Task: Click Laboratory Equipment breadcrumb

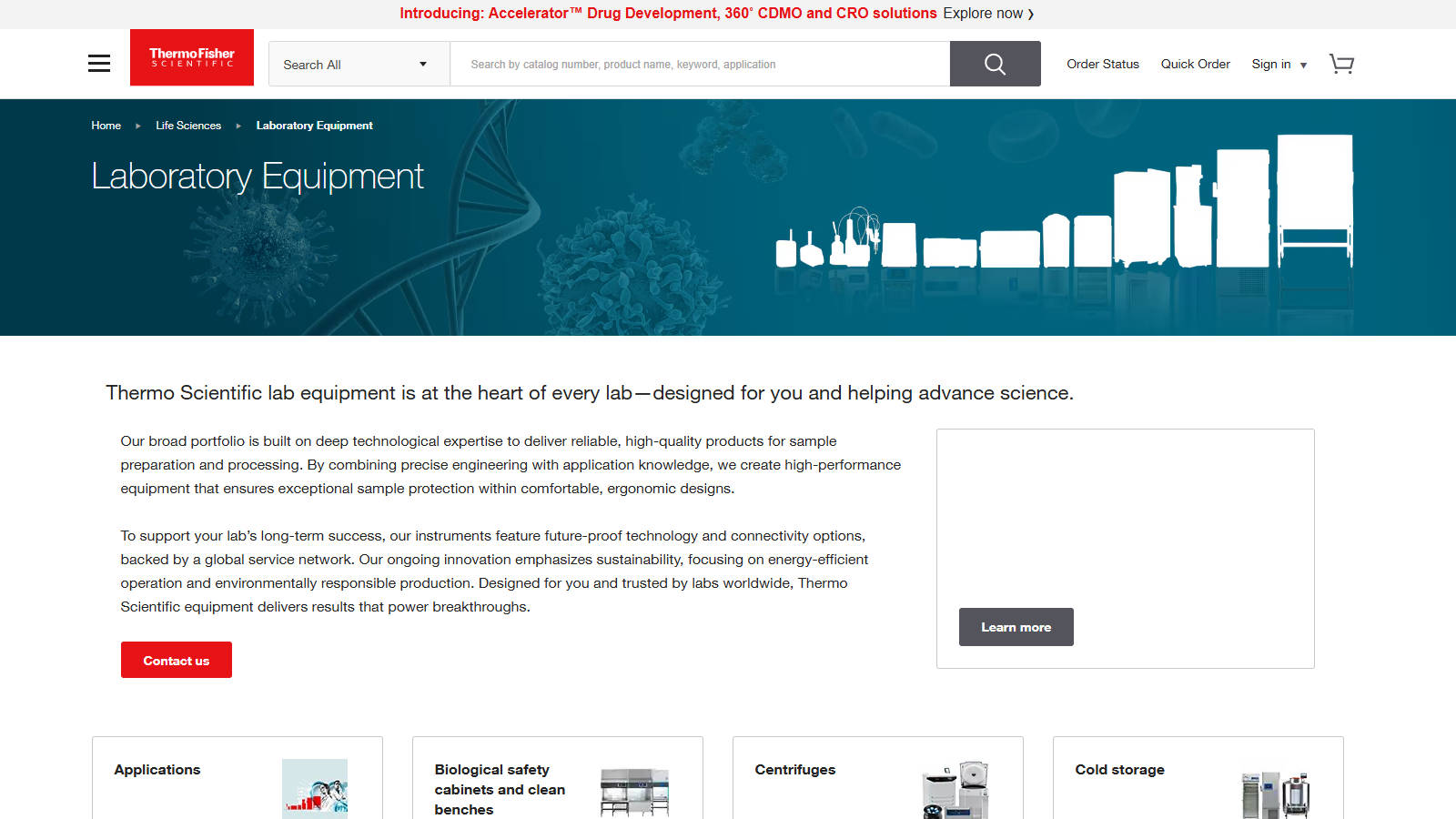Action: (314, 126)
